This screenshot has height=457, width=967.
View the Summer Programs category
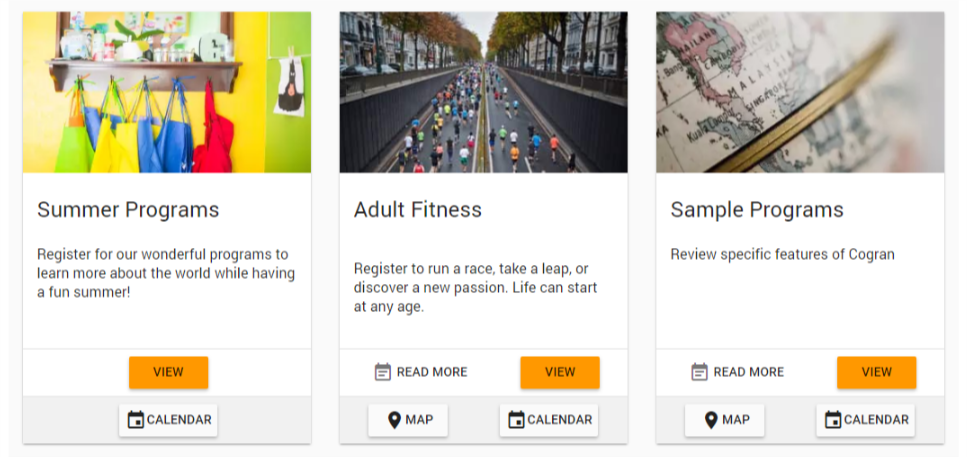[168, 372]
